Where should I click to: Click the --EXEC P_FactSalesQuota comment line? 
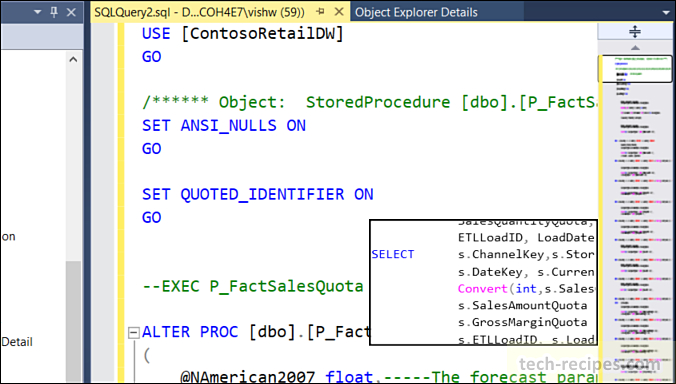(x=253, y=286)
